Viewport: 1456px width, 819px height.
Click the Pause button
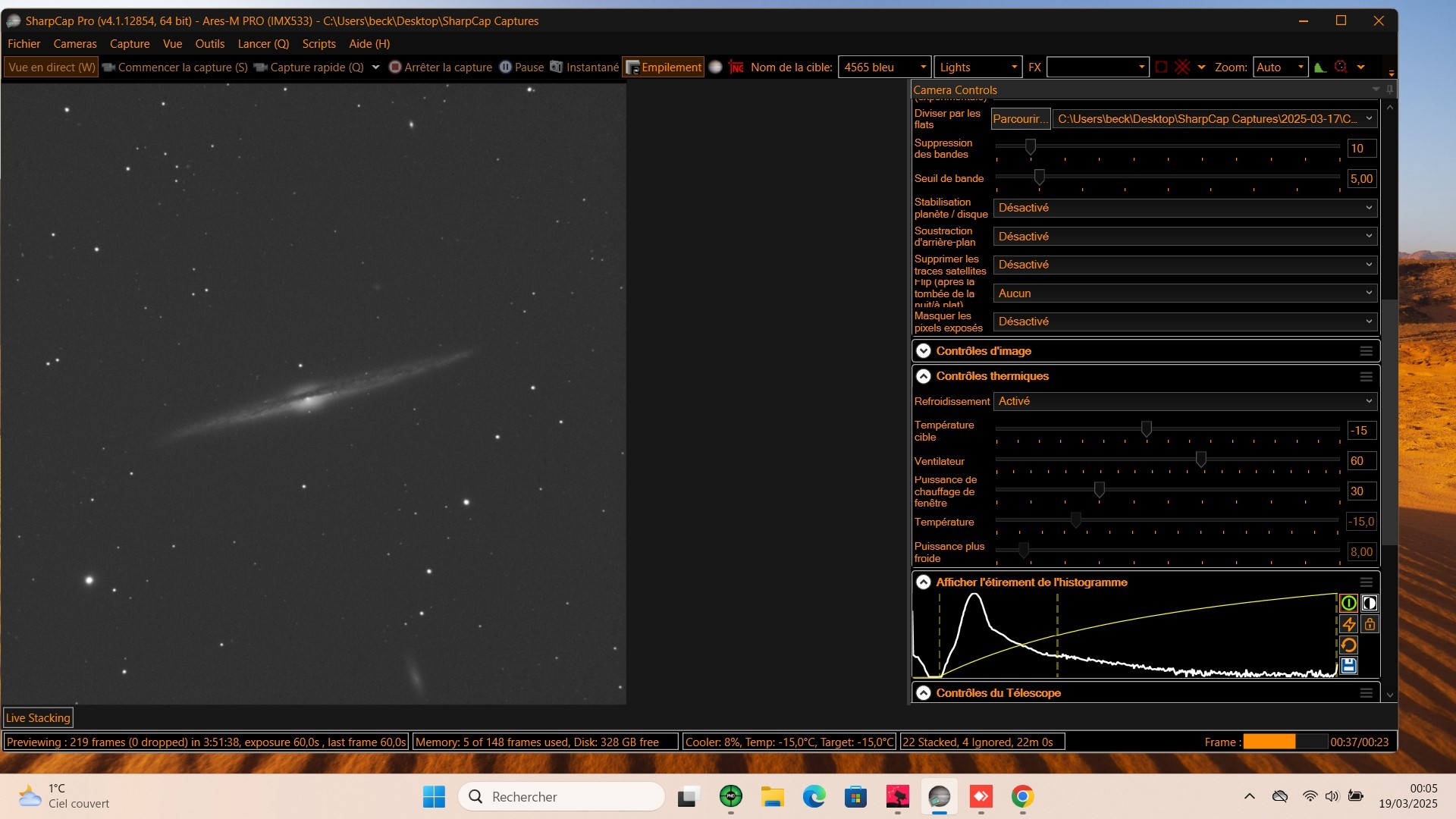(522, 67)
